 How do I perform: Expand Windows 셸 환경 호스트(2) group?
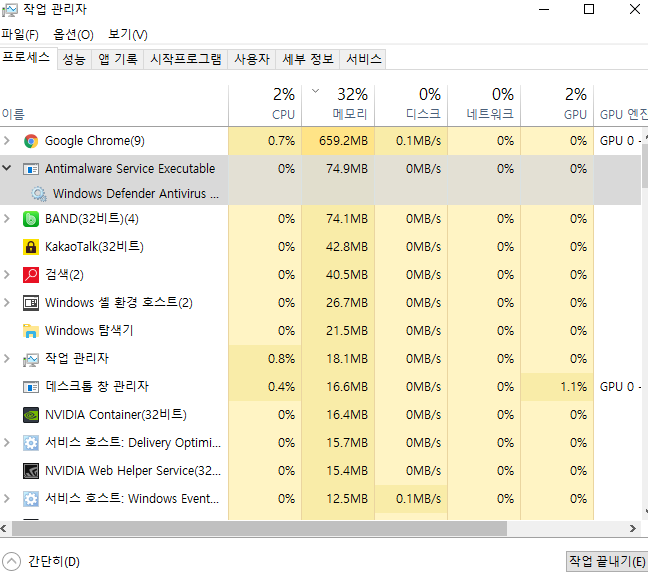(x=7, y=303)
